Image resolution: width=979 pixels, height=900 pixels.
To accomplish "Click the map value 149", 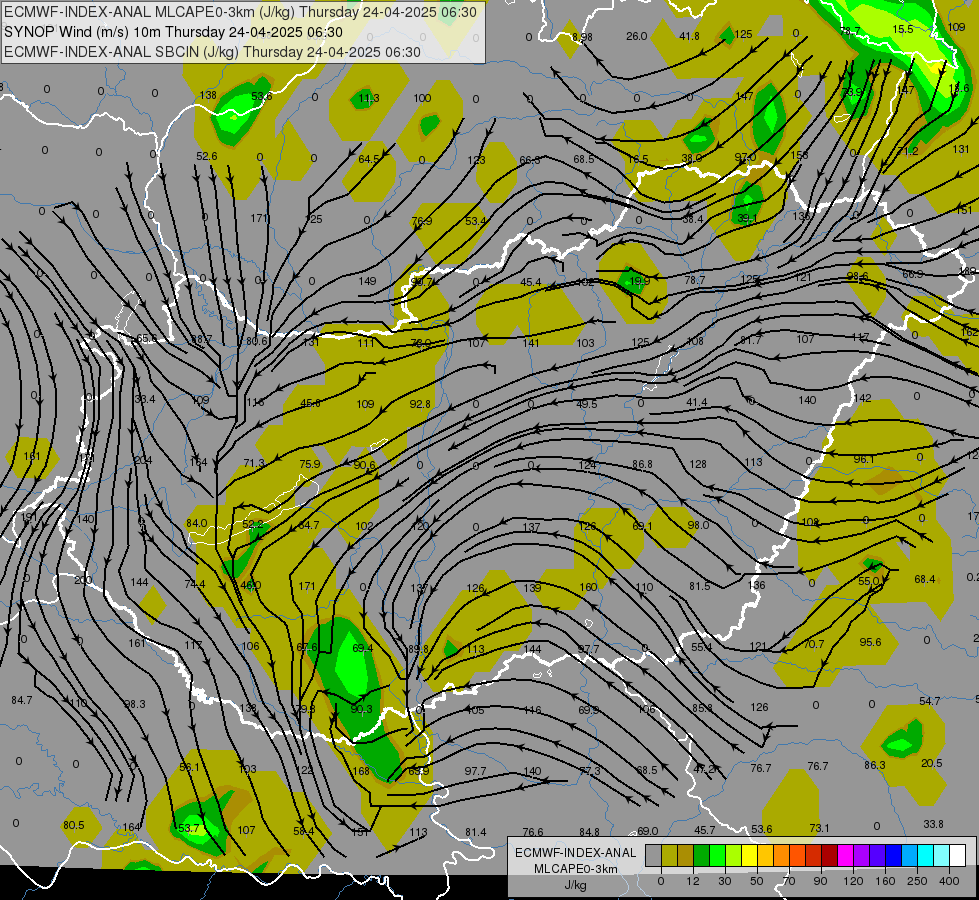I will tap(367, 281).
